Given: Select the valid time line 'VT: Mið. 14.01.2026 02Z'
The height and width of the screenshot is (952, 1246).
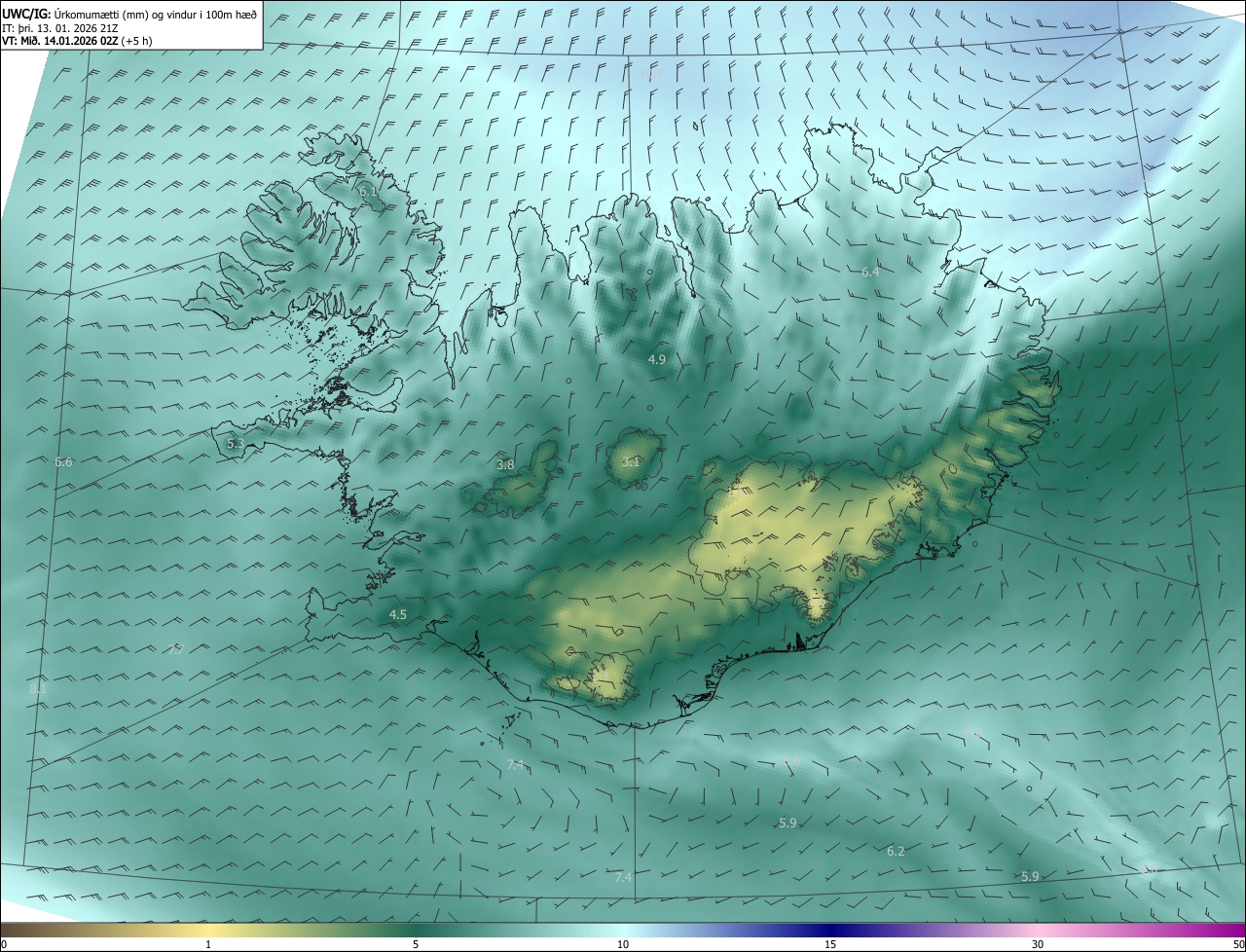Looking at the screenshot, I should point(62,41).
